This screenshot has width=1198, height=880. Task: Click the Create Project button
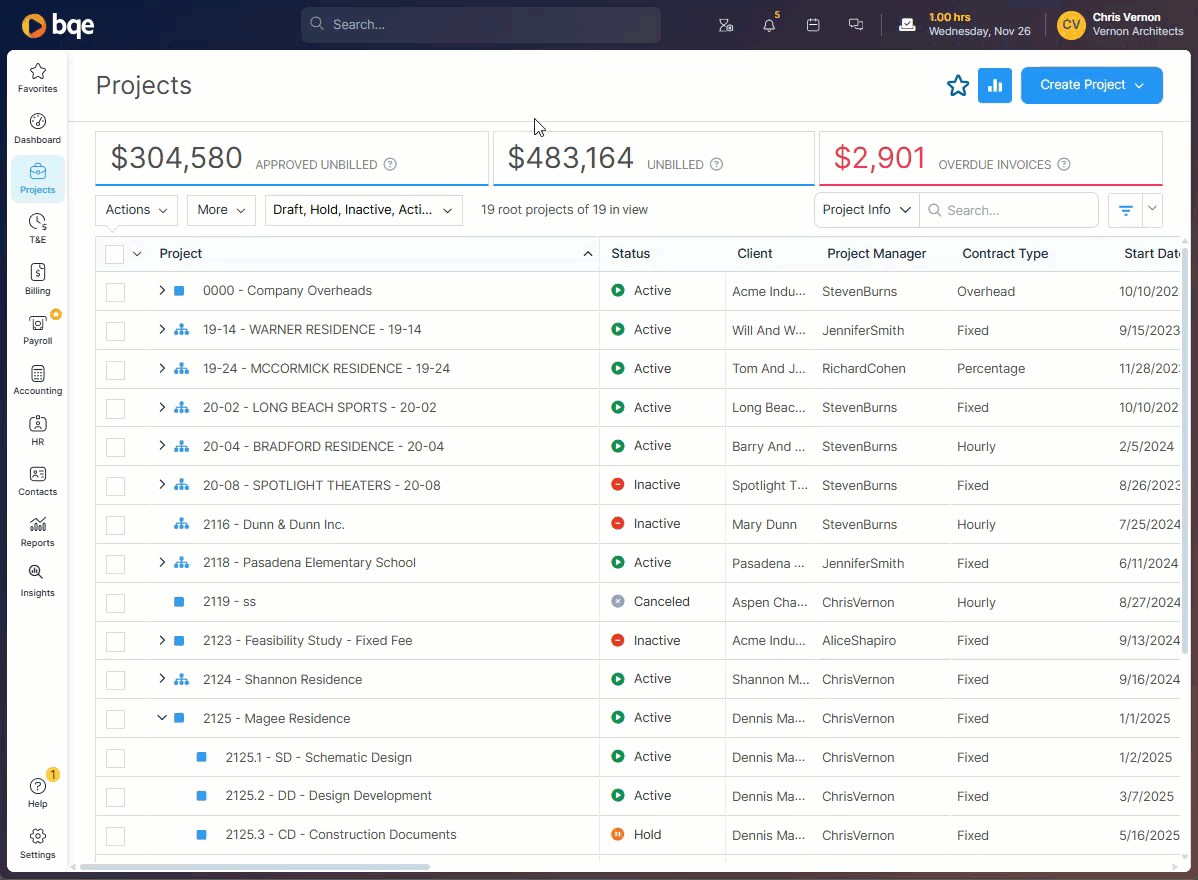pyautogui.click(x=1091, y=85)
